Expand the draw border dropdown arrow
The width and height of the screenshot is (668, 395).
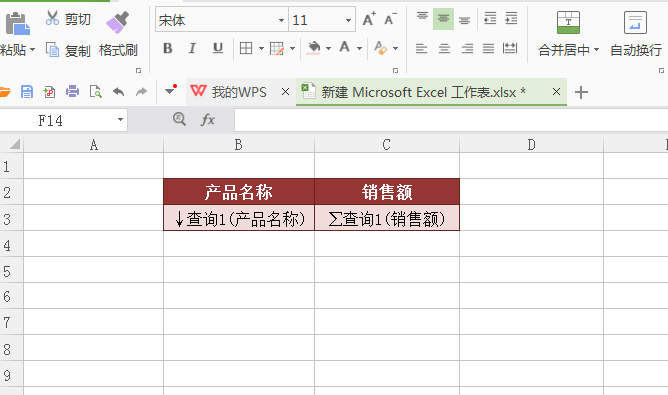(x=292, y=49)
